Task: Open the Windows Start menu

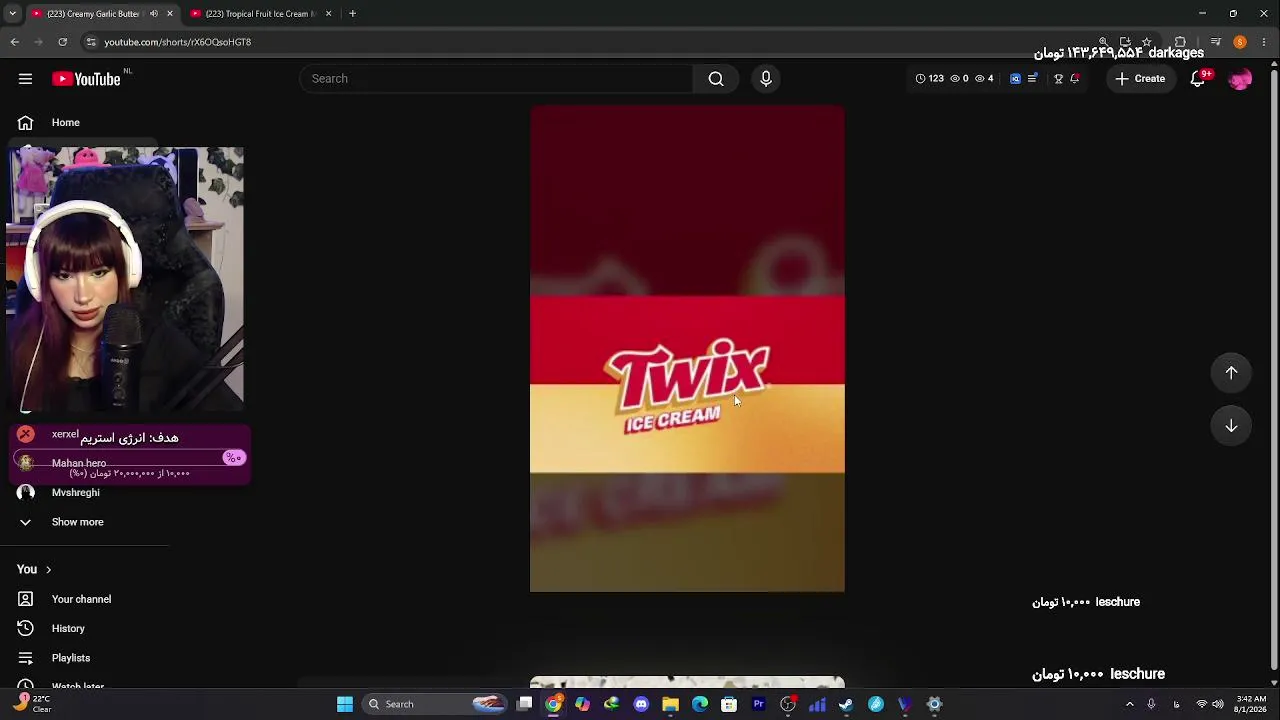Action: (345, 704)
